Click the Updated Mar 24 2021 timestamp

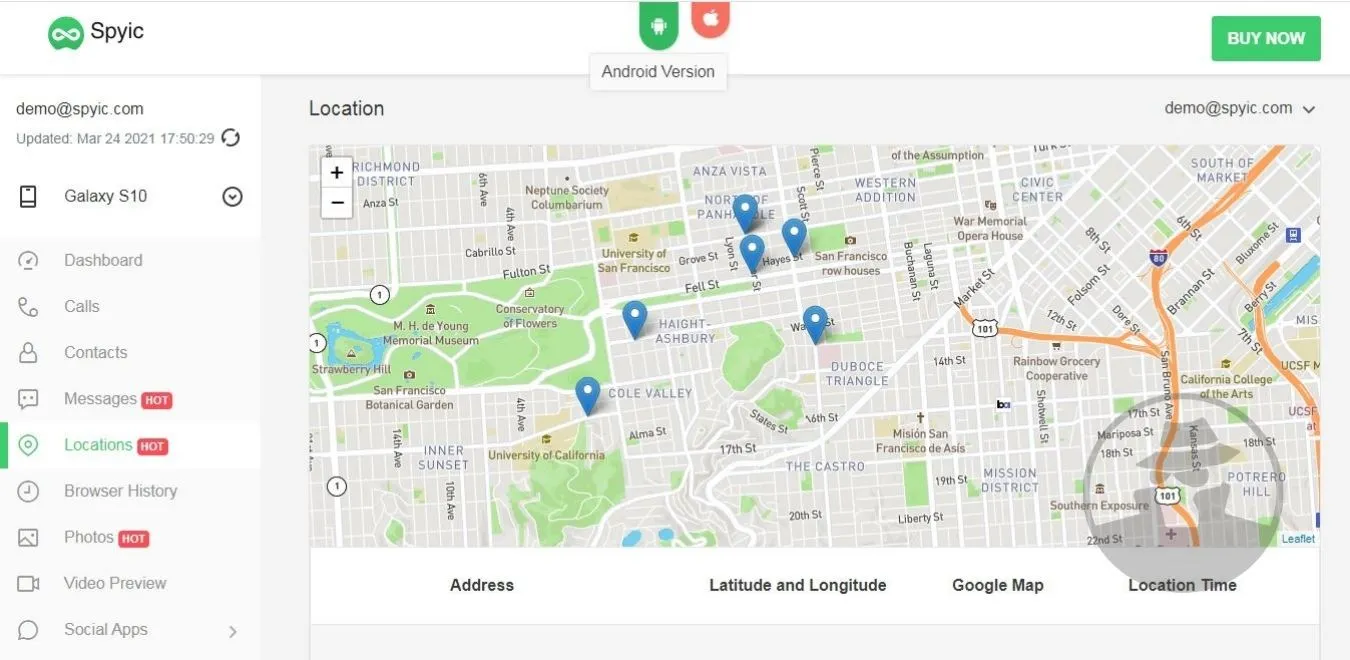tap(115, 139)
